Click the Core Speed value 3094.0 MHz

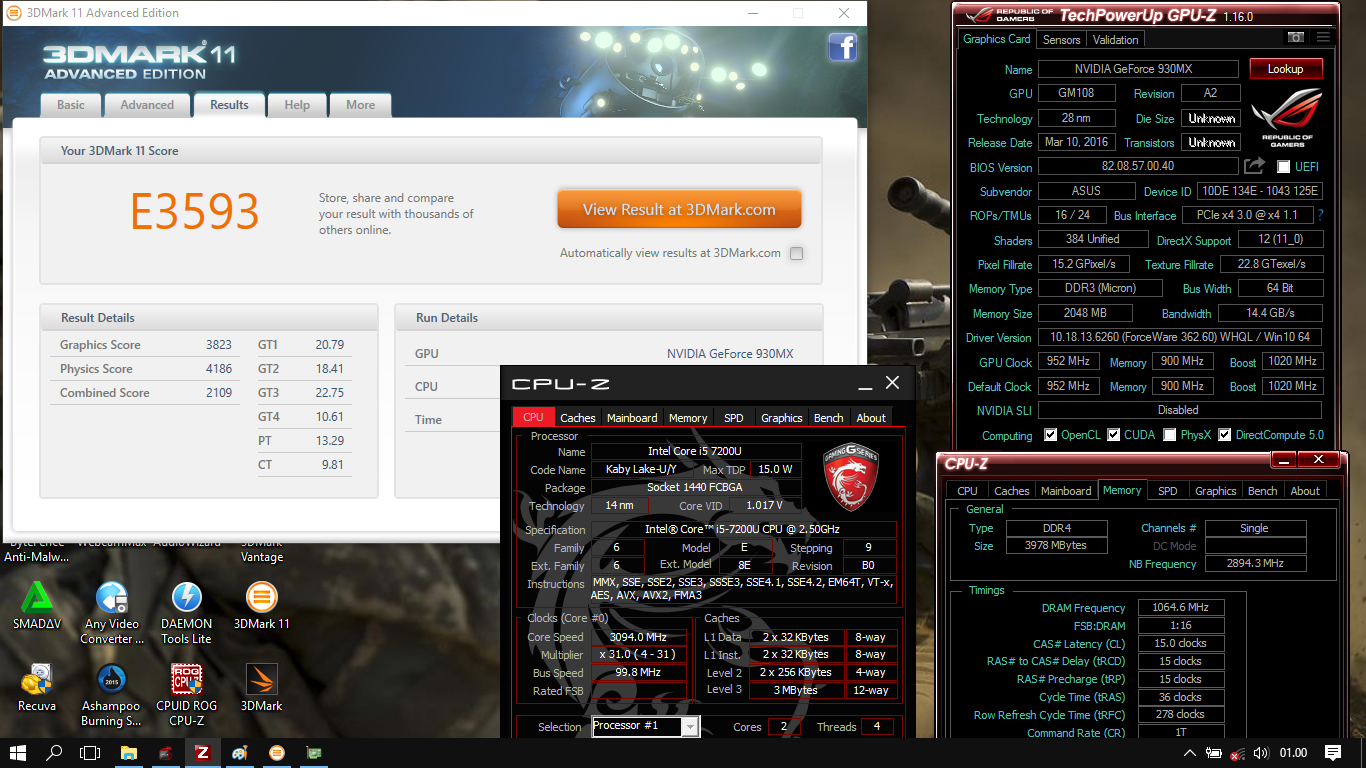coord(638,637)
